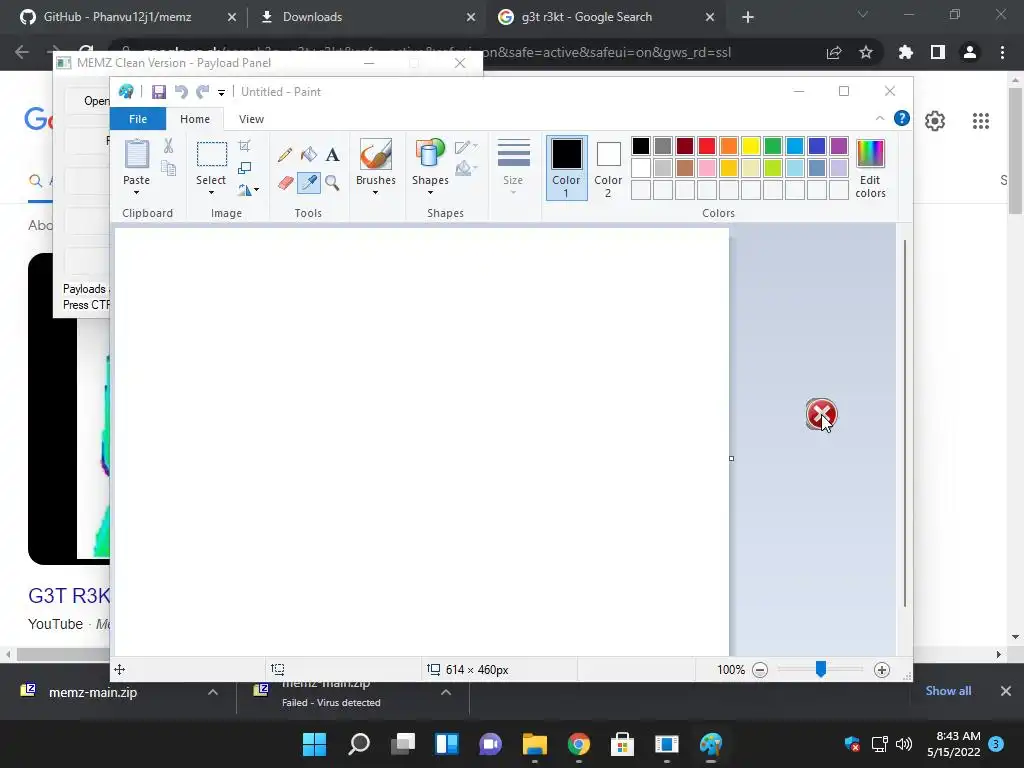Screen dimensions: 1024x768
Task: Expand the Shapes dropdown arrow
Action: (430, 193)
